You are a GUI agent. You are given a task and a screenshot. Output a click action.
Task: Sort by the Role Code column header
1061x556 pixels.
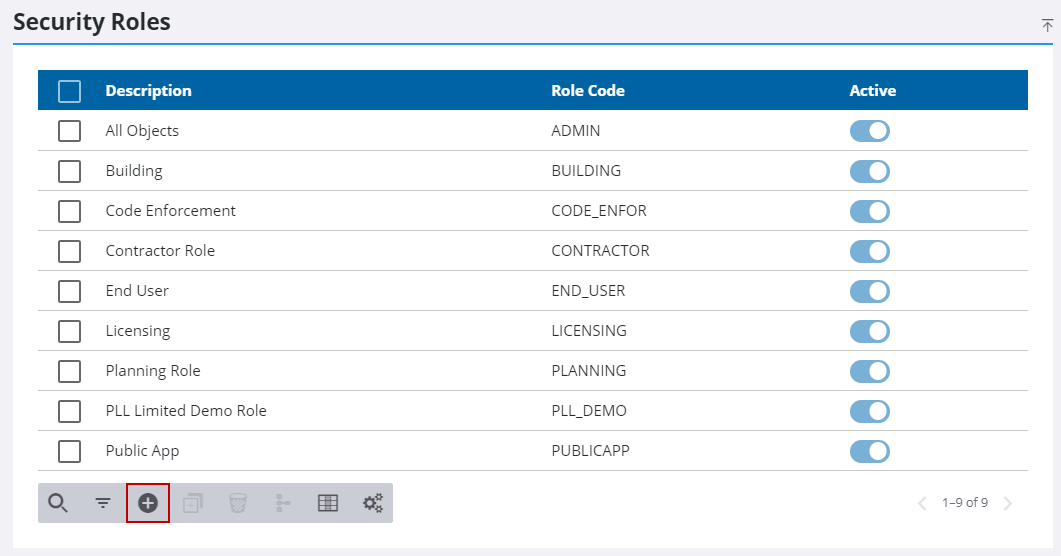(587, 91)
